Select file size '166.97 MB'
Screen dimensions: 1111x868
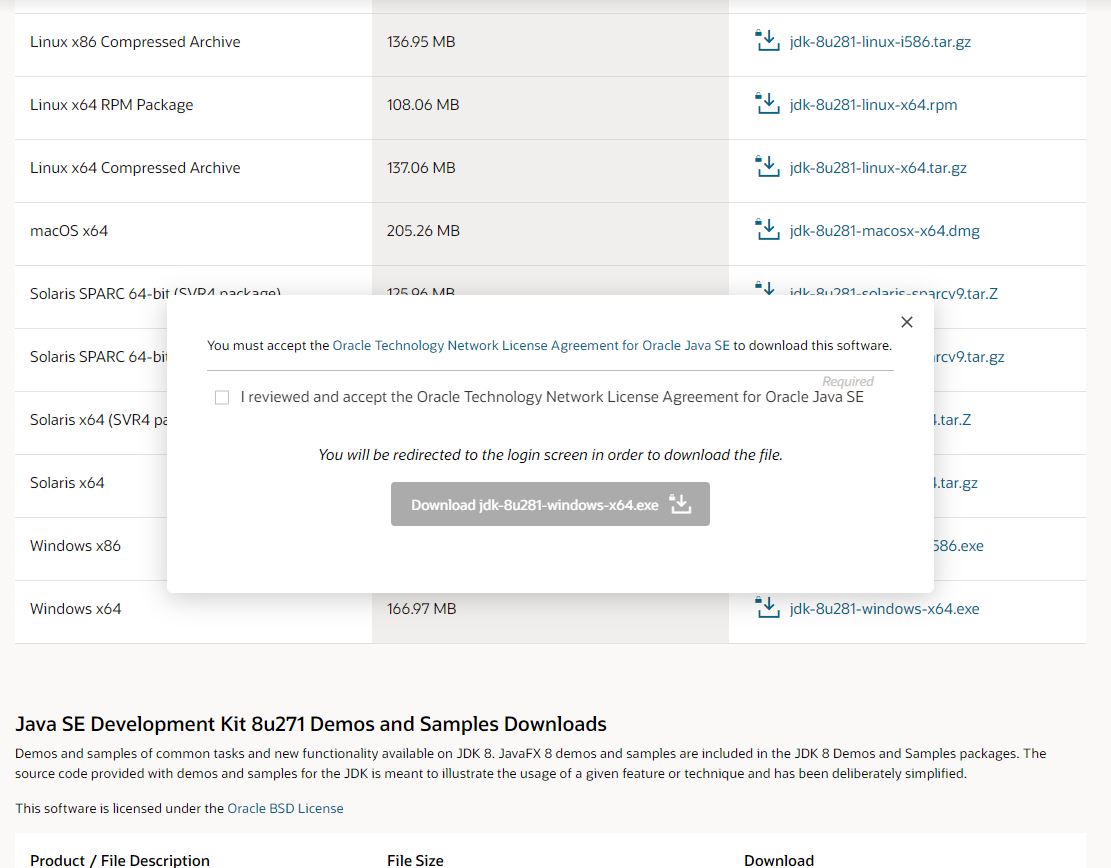pyautogui.click(x=422, y=609)
